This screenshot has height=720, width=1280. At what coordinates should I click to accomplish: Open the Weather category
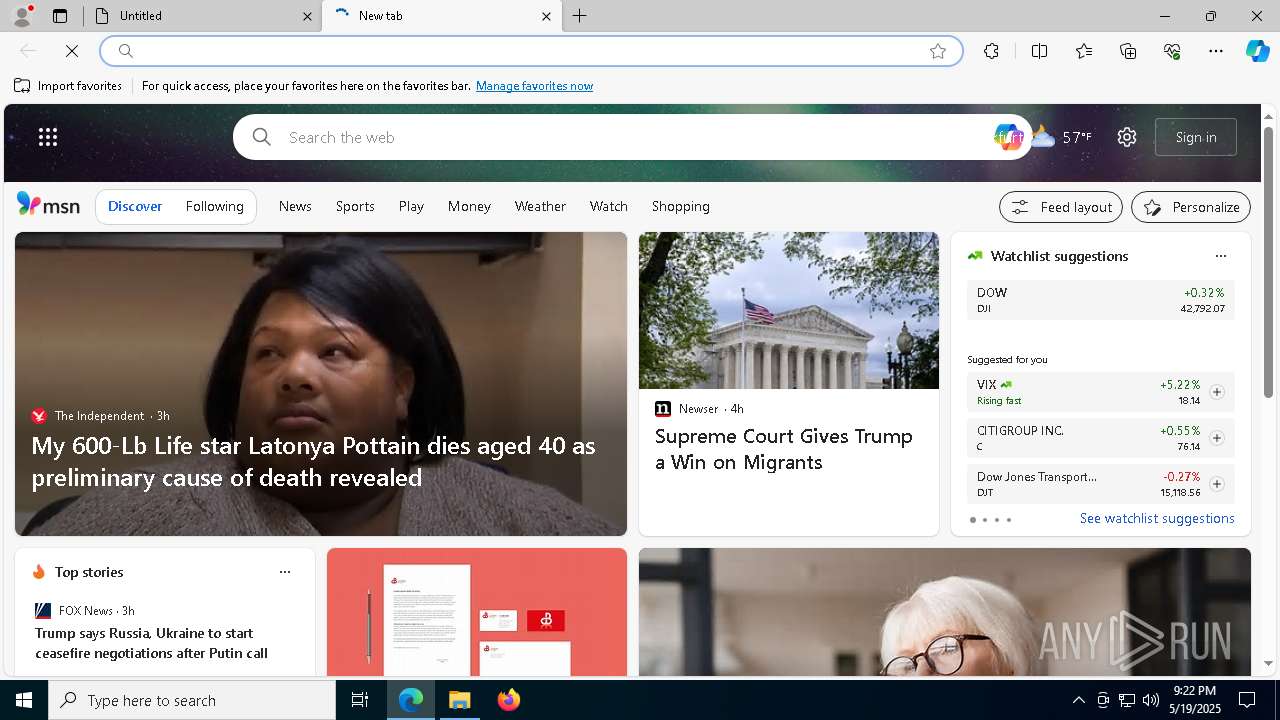[x=540, y=206]
